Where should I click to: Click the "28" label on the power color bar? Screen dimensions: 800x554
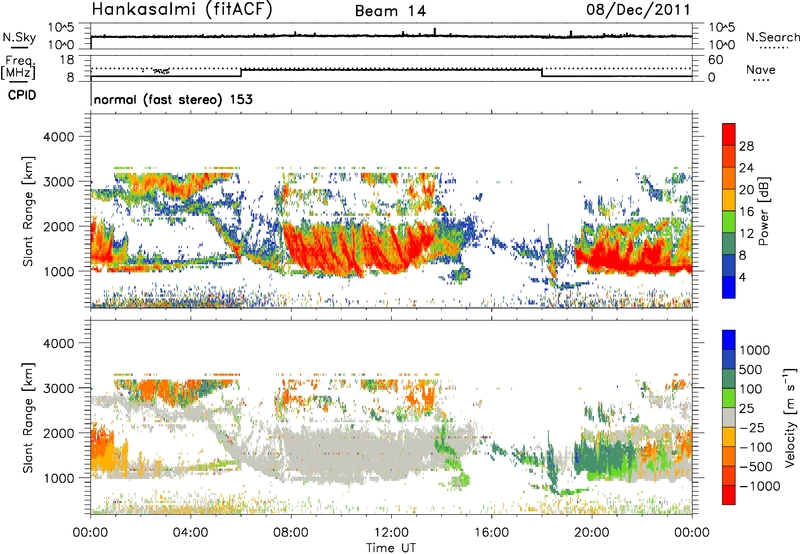(746, 146)
